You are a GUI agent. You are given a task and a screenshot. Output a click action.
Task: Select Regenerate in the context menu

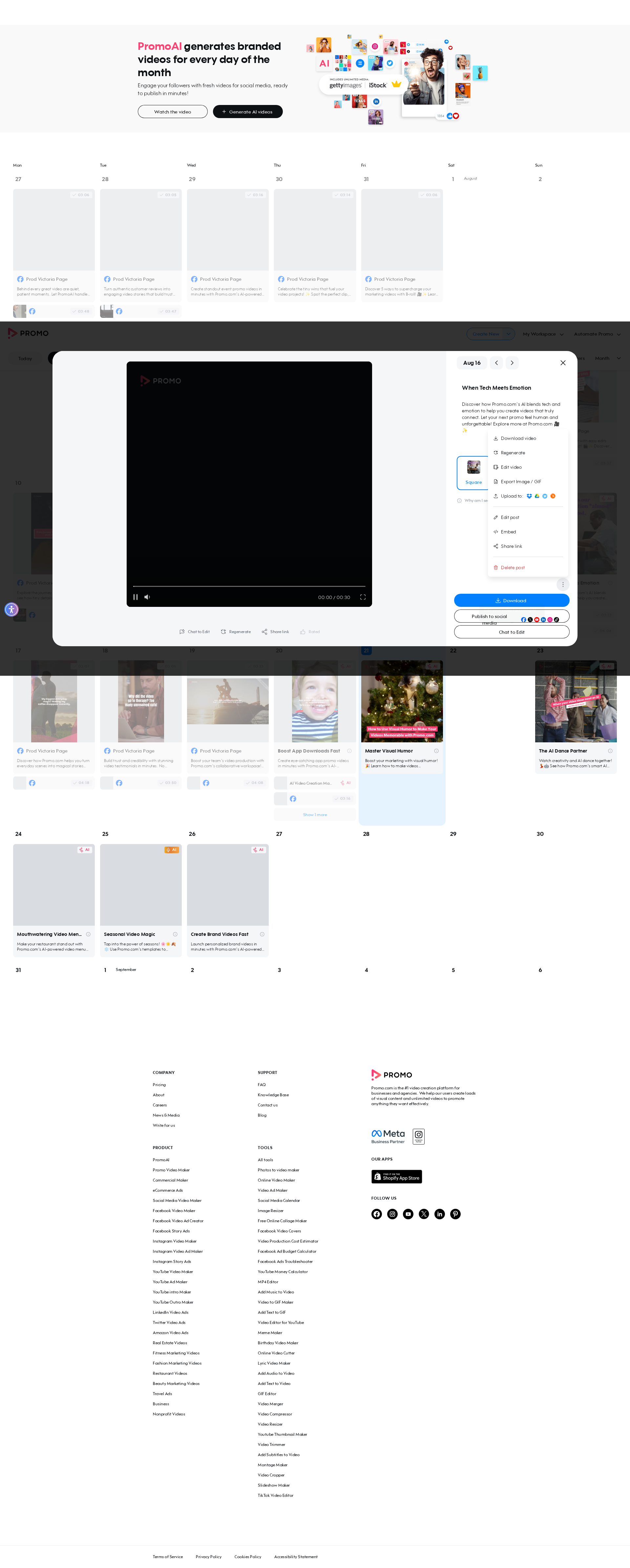point(528,453)
